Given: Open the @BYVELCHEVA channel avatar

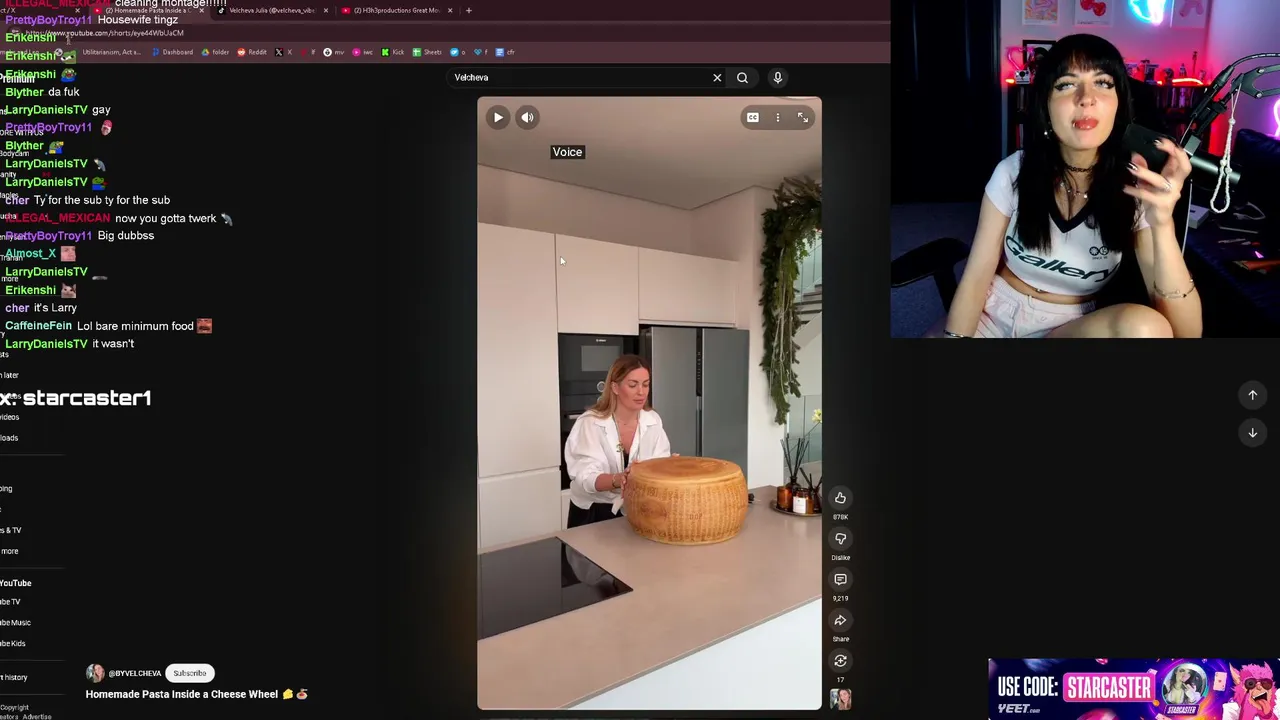Looking at the screenshot, I should pos(95,673).
